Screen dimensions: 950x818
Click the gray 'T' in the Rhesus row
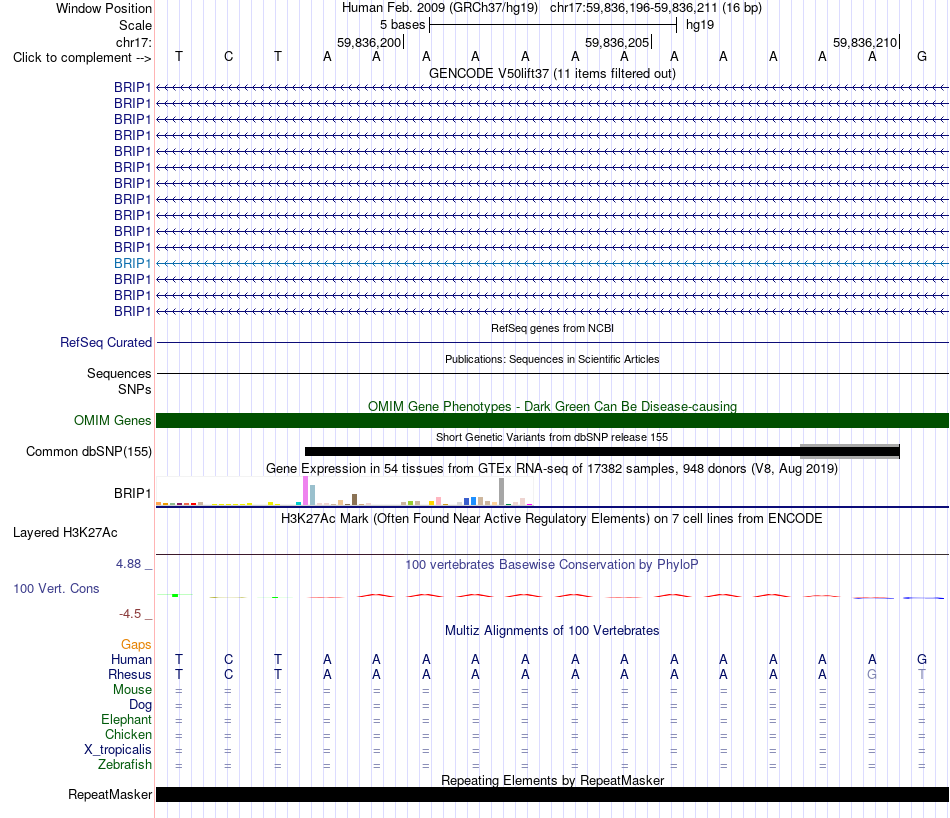tap(922, 674)
